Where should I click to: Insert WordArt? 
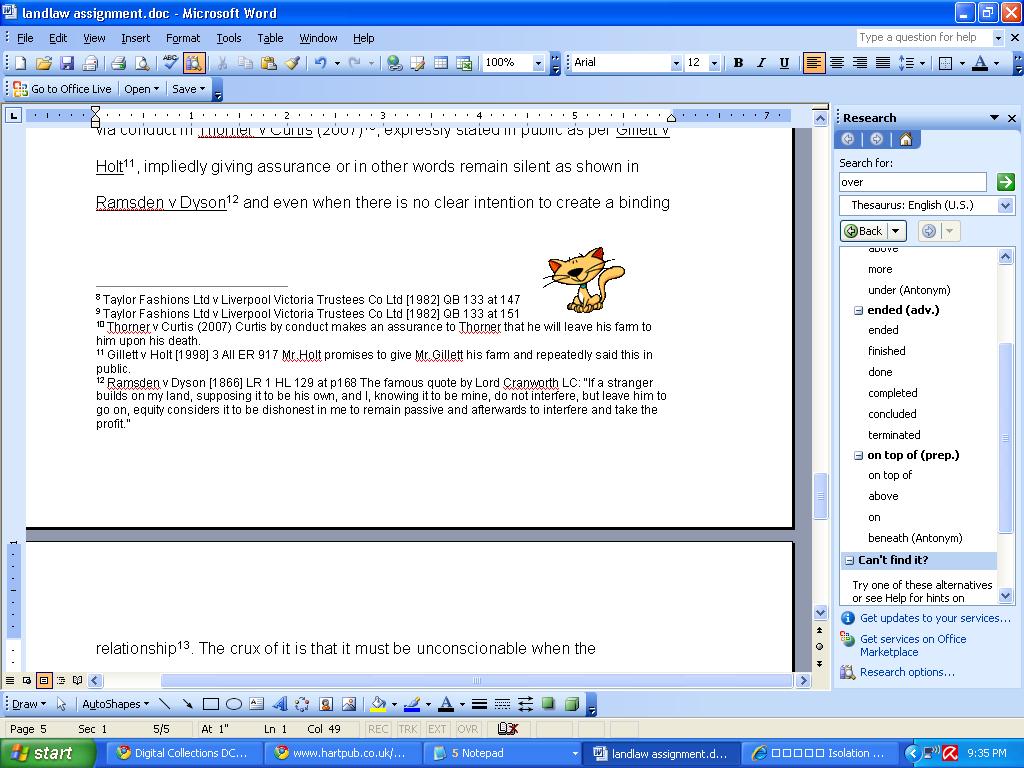(280, 704)
